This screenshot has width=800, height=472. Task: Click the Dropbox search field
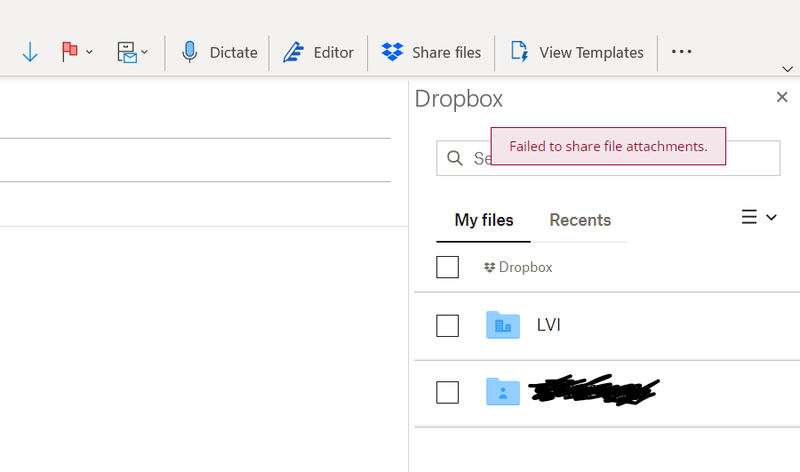click(608, 158)
